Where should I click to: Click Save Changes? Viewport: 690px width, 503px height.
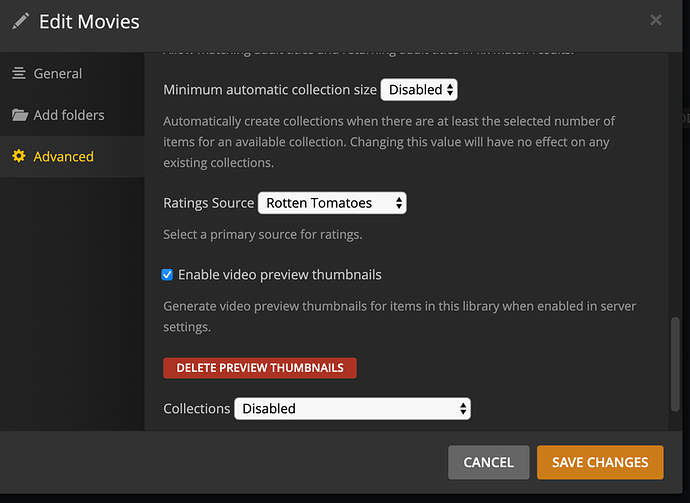click(x=600, y=462)
